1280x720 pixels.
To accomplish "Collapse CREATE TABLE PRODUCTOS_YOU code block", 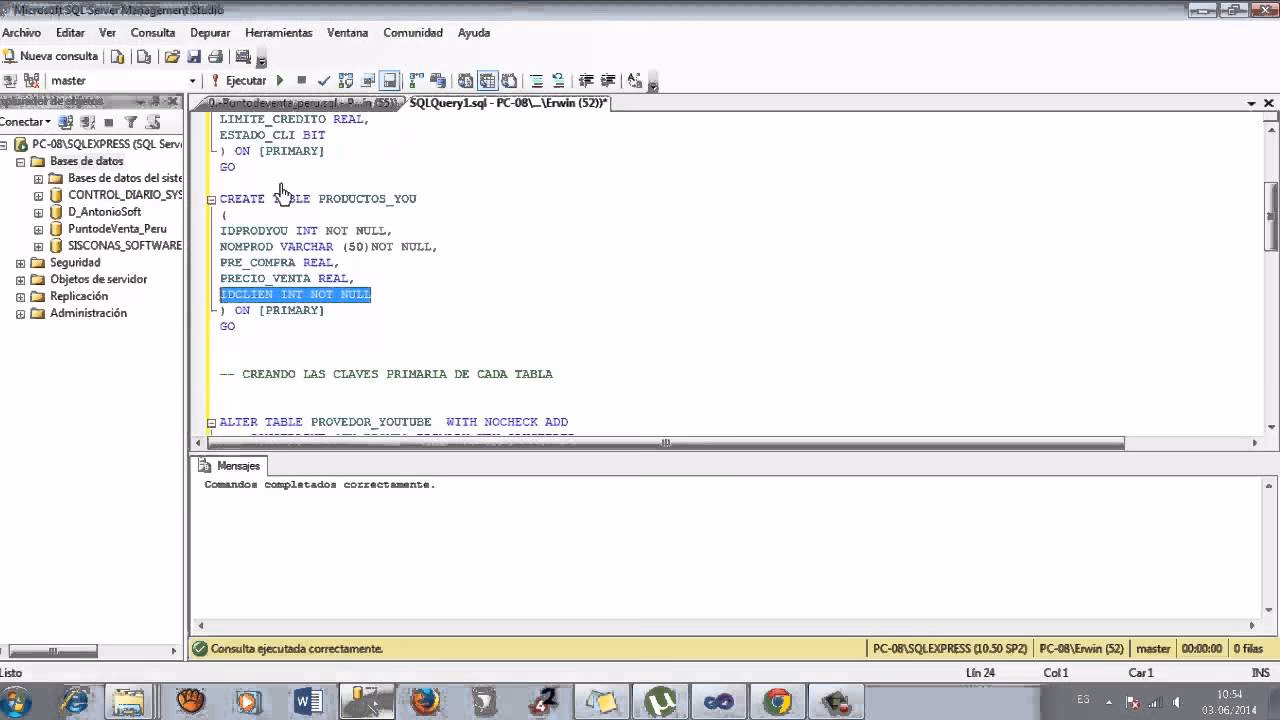I will pyautogui.click(x=211, y=200).
